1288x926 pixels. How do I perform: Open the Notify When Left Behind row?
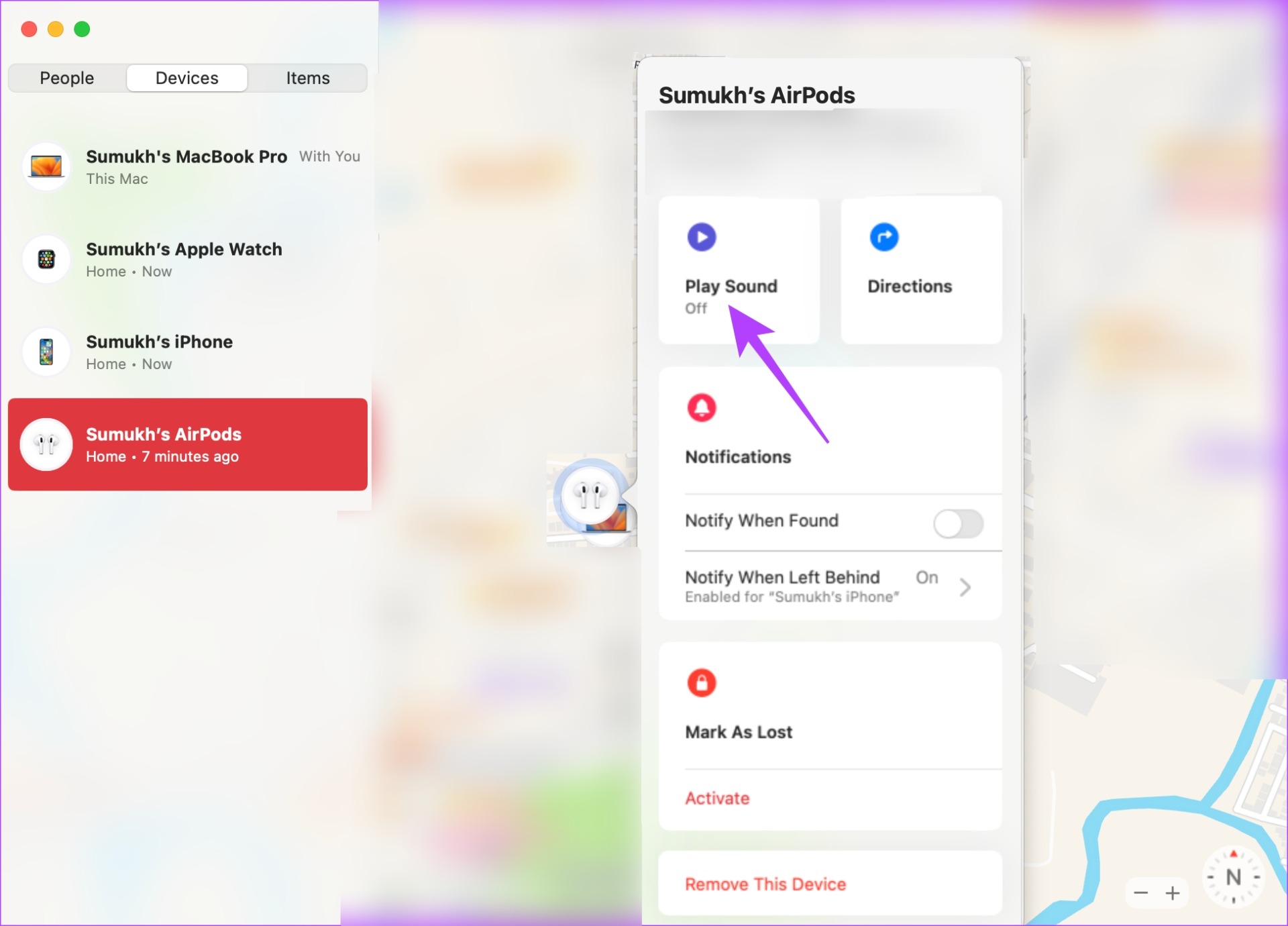tap(830, 586)
